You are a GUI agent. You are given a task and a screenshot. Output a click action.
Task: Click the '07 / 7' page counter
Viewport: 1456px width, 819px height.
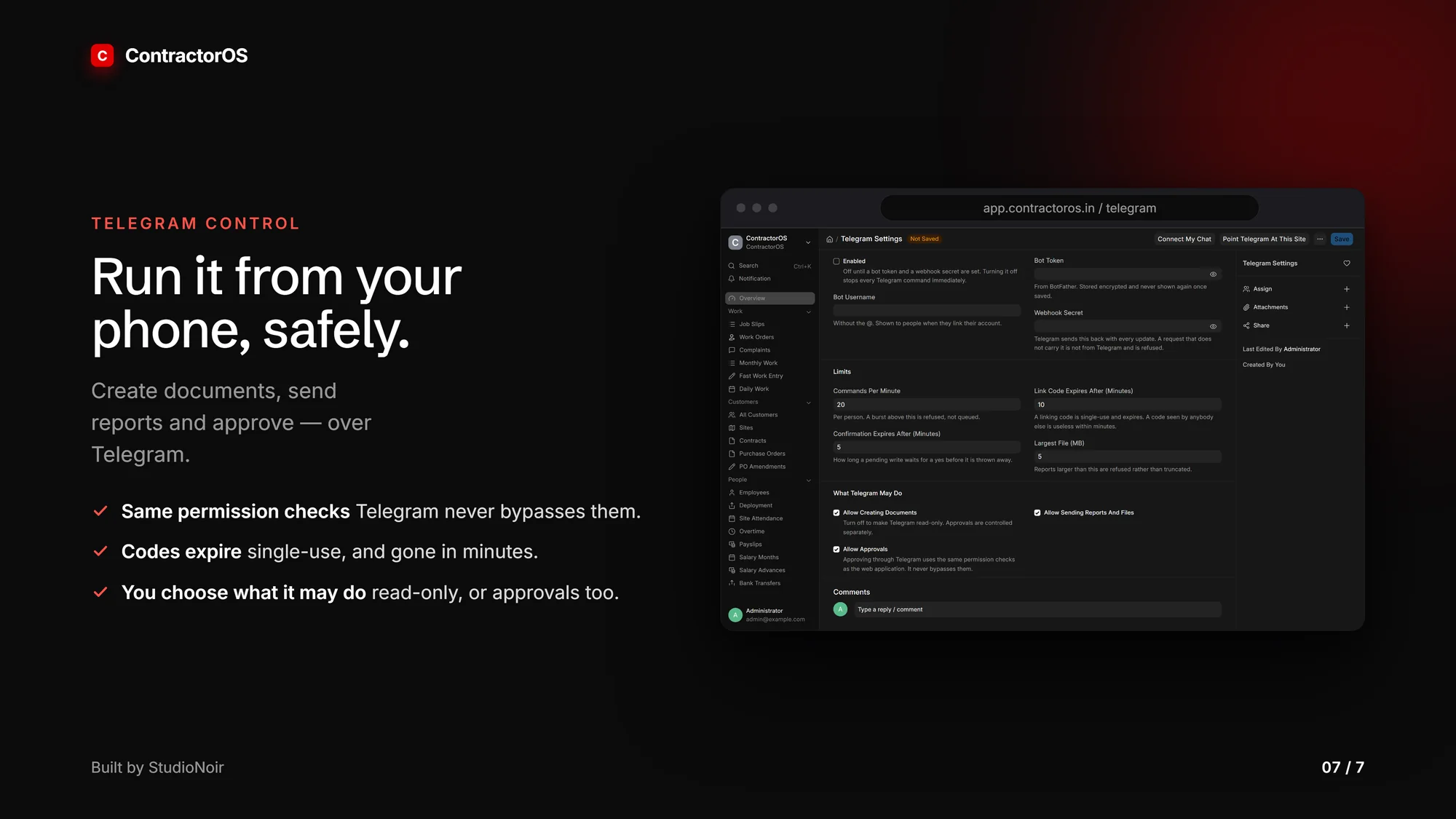click(x=1343, y=767)
